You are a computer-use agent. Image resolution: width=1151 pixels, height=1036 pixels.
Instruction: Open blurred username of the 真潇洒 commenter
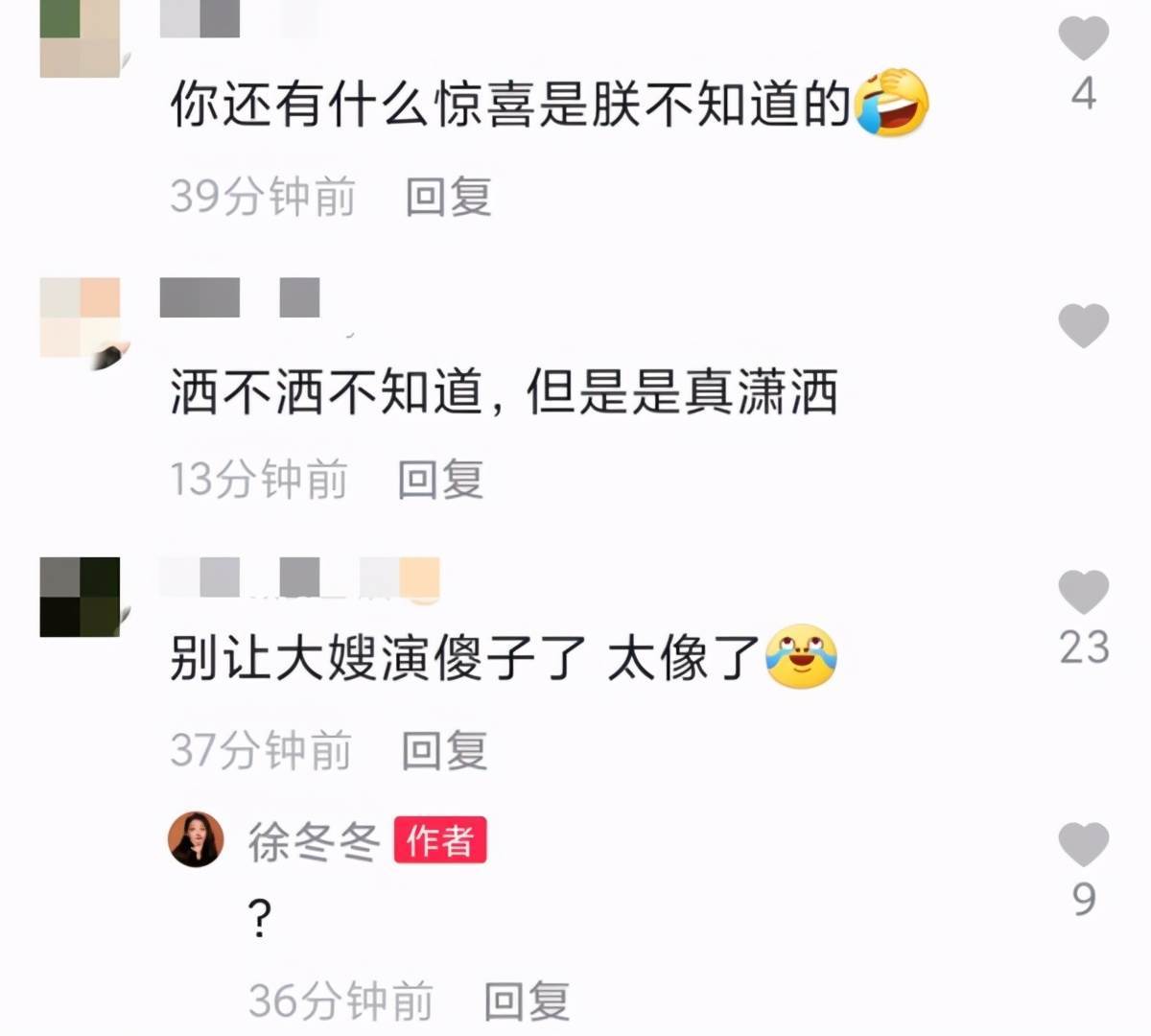(240, 297)
